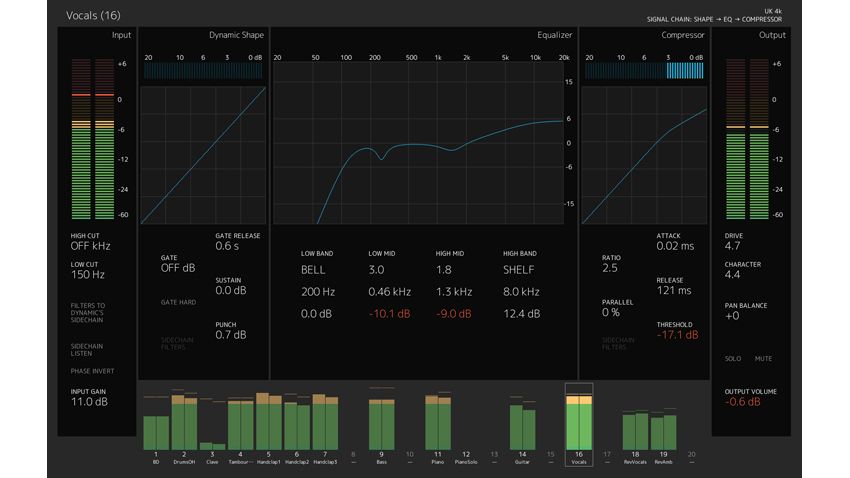The image size is (850, 478).
Task: Toggle Gate Hard mode
Action: [178, 302]
